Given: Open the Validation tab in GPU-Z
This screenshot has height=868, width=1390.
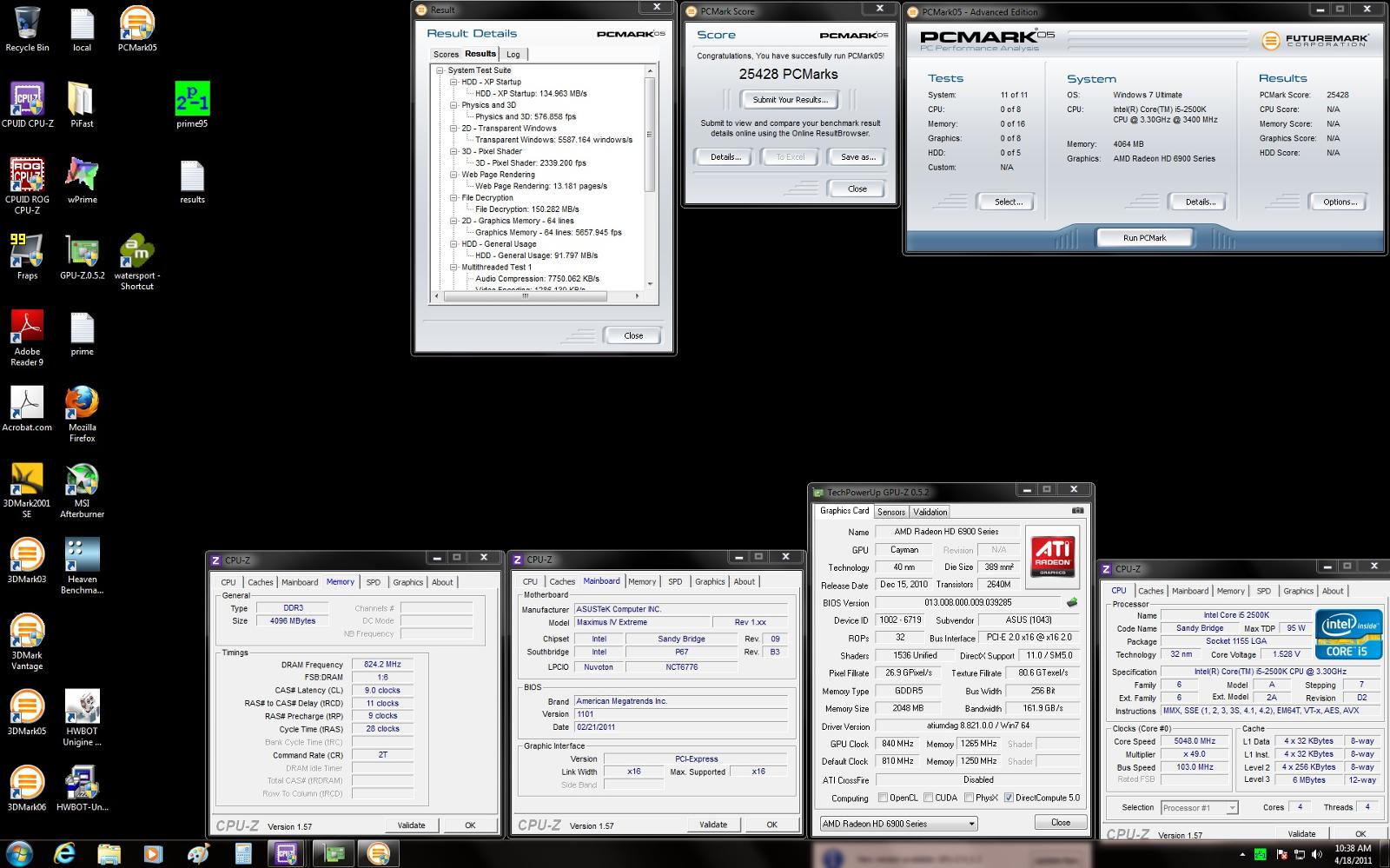Looking at the screenshot, I should click(930, 512).
